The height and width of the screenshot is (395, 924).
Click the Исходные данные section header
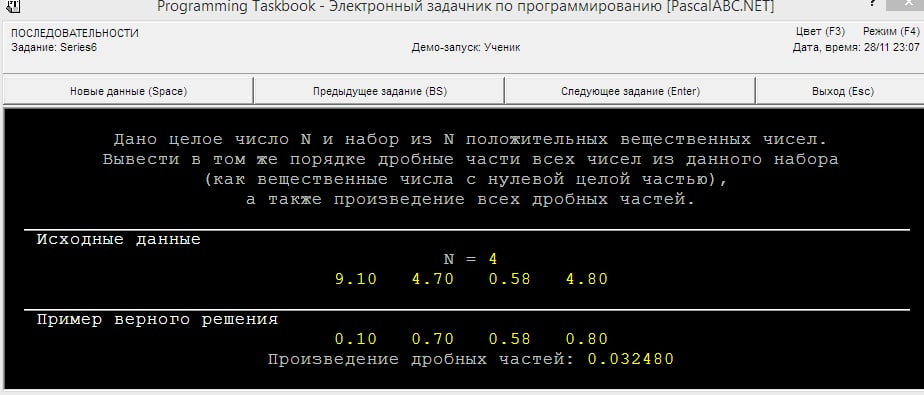point(118,239)
